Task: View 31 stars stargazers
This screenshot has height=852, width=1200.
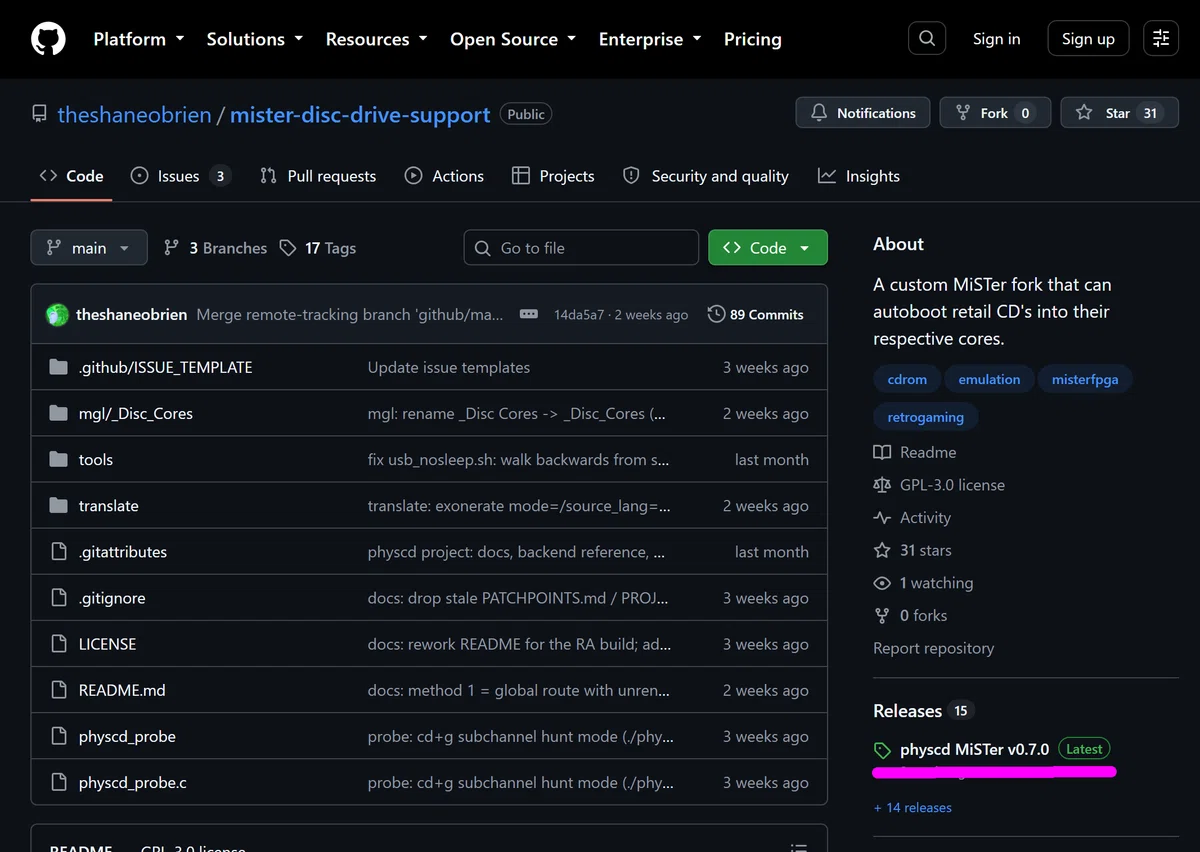Action: coord(912,550)
